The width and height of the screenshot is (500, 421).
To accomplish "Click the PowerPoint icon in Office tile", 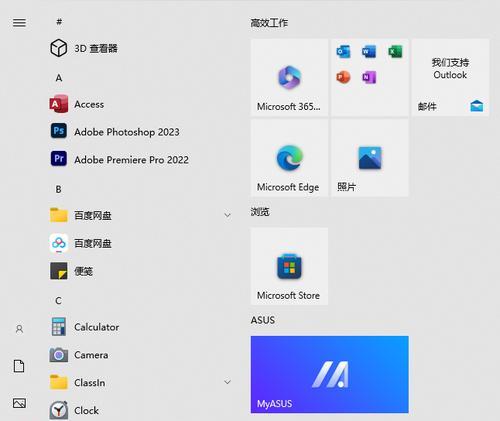I will (x=343, y=77).
